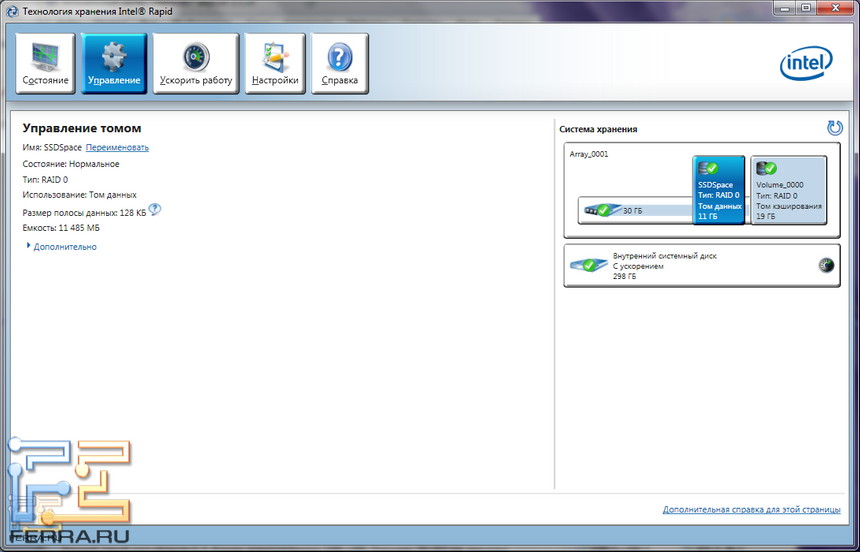Switch to the Управление tab

(x=114, y=64)
